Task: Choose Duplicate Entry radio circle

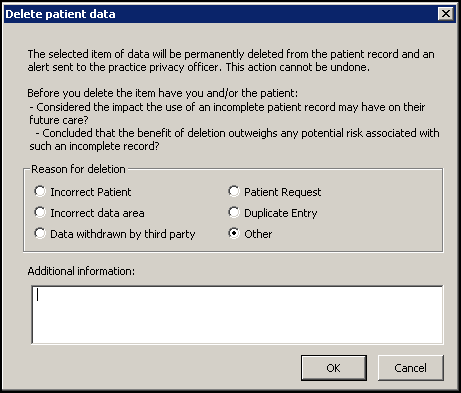Action: point(234,212)
